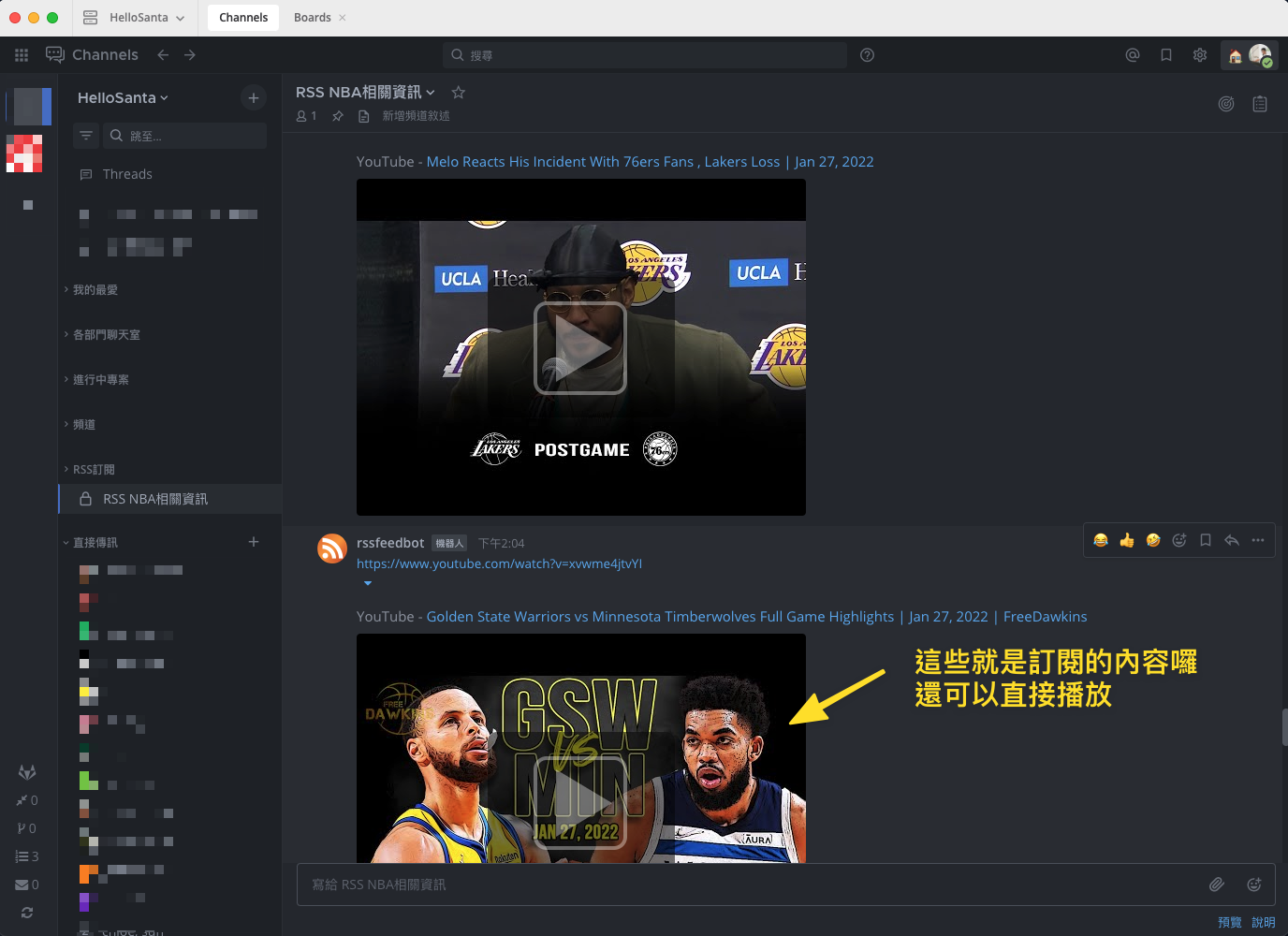Screen dimensions: 1288x936
Task: Open rssfeedbot RSS avatar
Action: (332, 548)
